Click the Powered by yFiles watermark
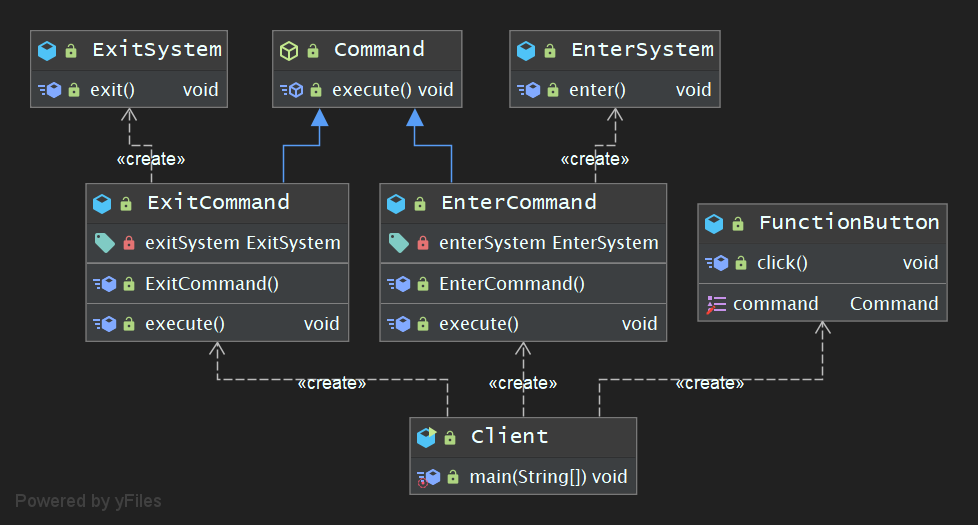 [x=88, y=501]
